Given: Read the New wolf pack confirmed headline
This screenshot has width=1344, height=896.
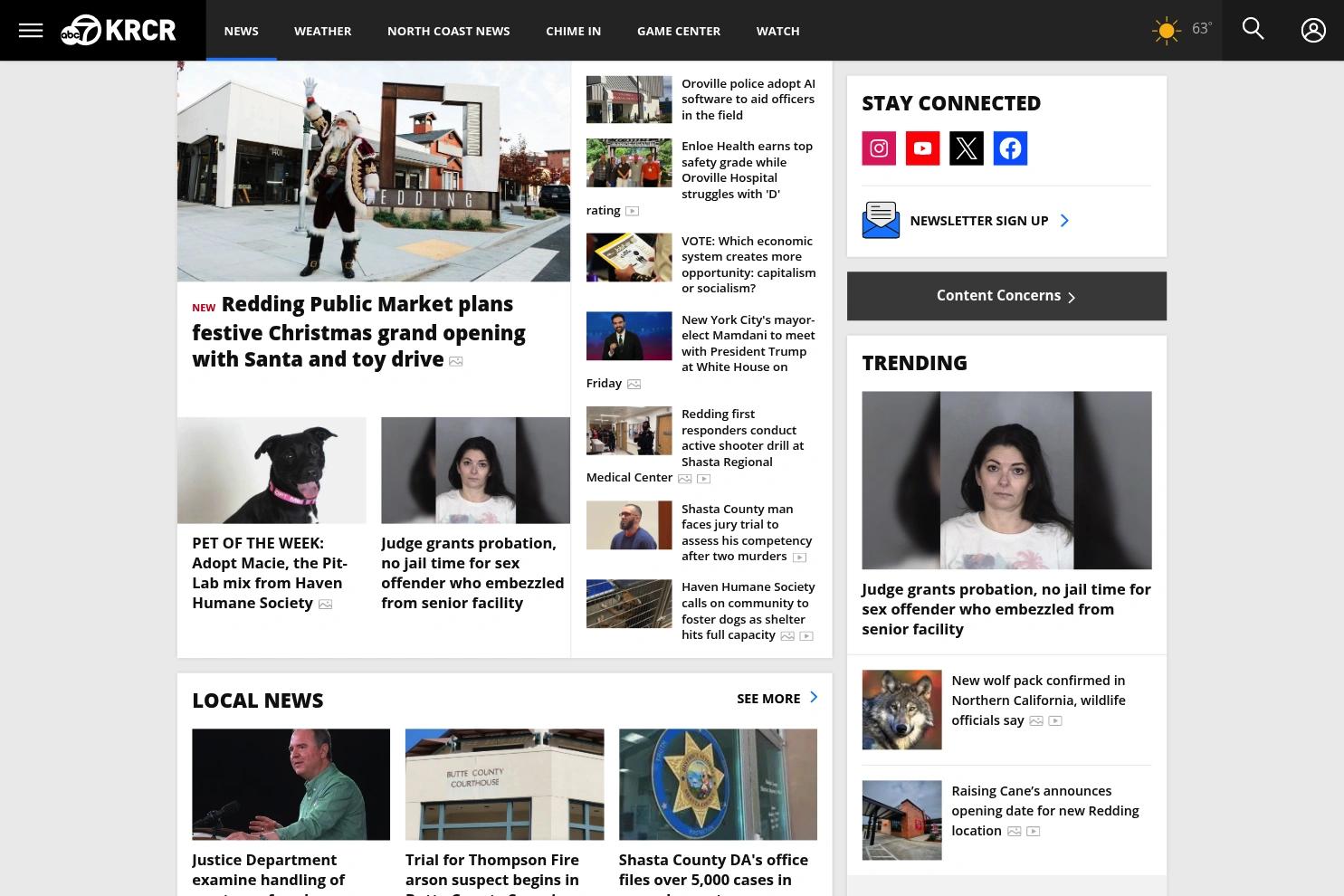Looking at the screenshot, I should pyautogui.click(x=1038, y=700).
